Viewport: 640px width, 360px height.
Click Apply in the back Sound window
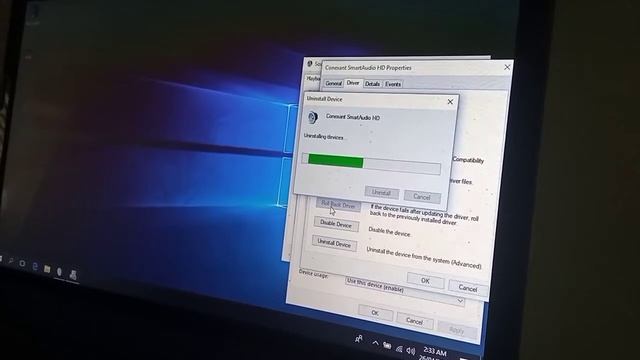pyautogui.click(x=456, y=330)
